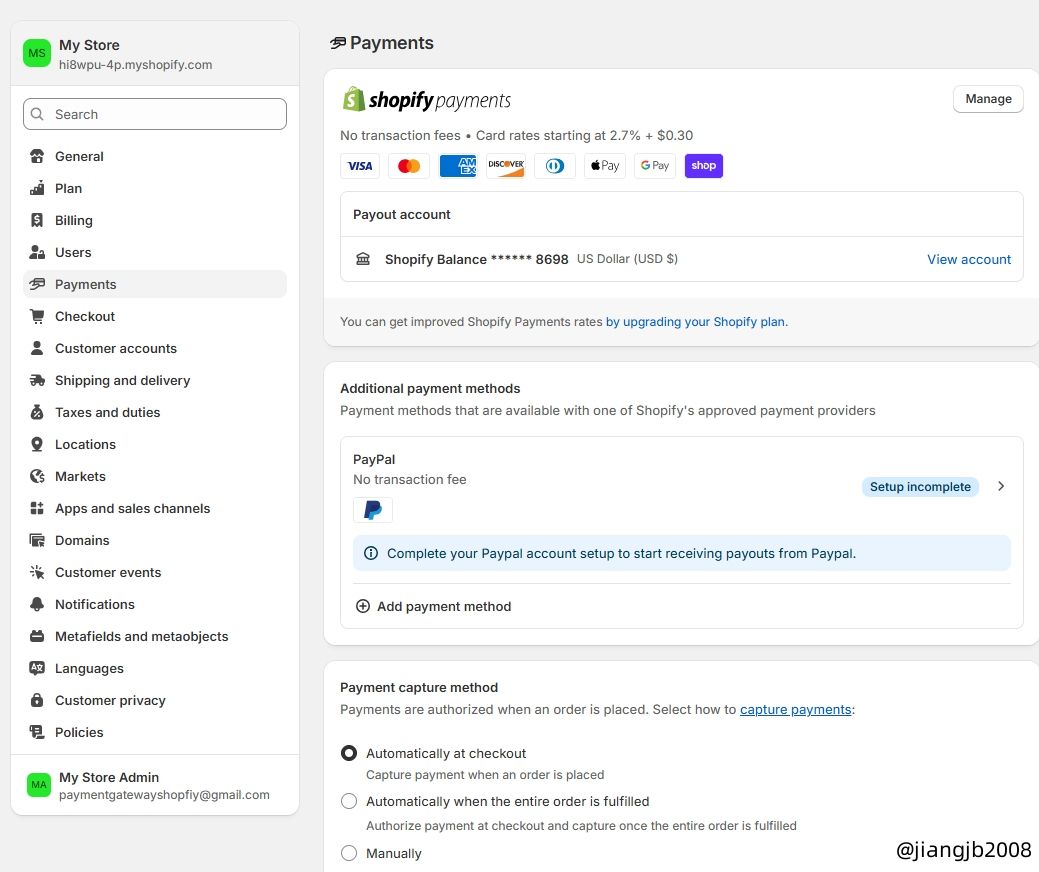
Task: Click the Visa card logo
Action: click(x=360, y=166)
